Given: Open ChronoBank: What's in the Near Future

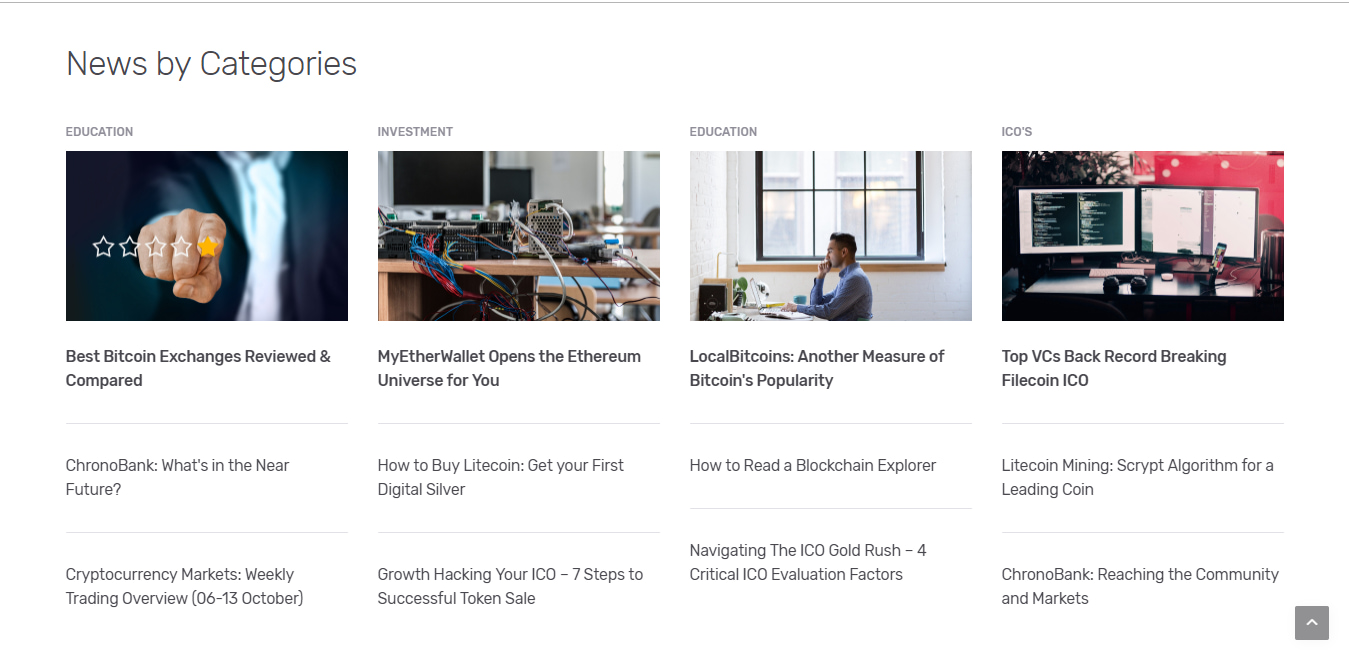Looking at the screenshot, I should (x=177, y=477).
